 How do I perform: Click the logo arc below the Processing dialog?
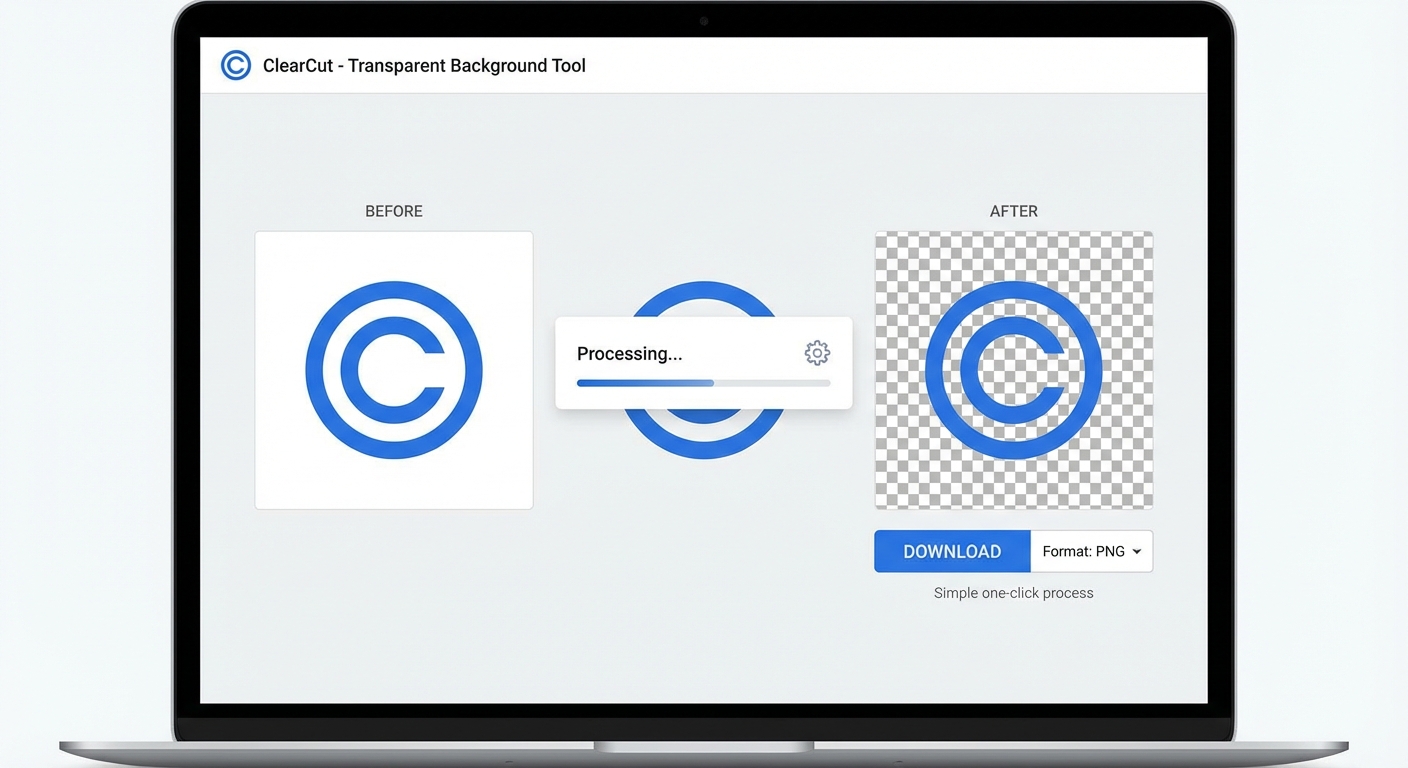[704, 439]
